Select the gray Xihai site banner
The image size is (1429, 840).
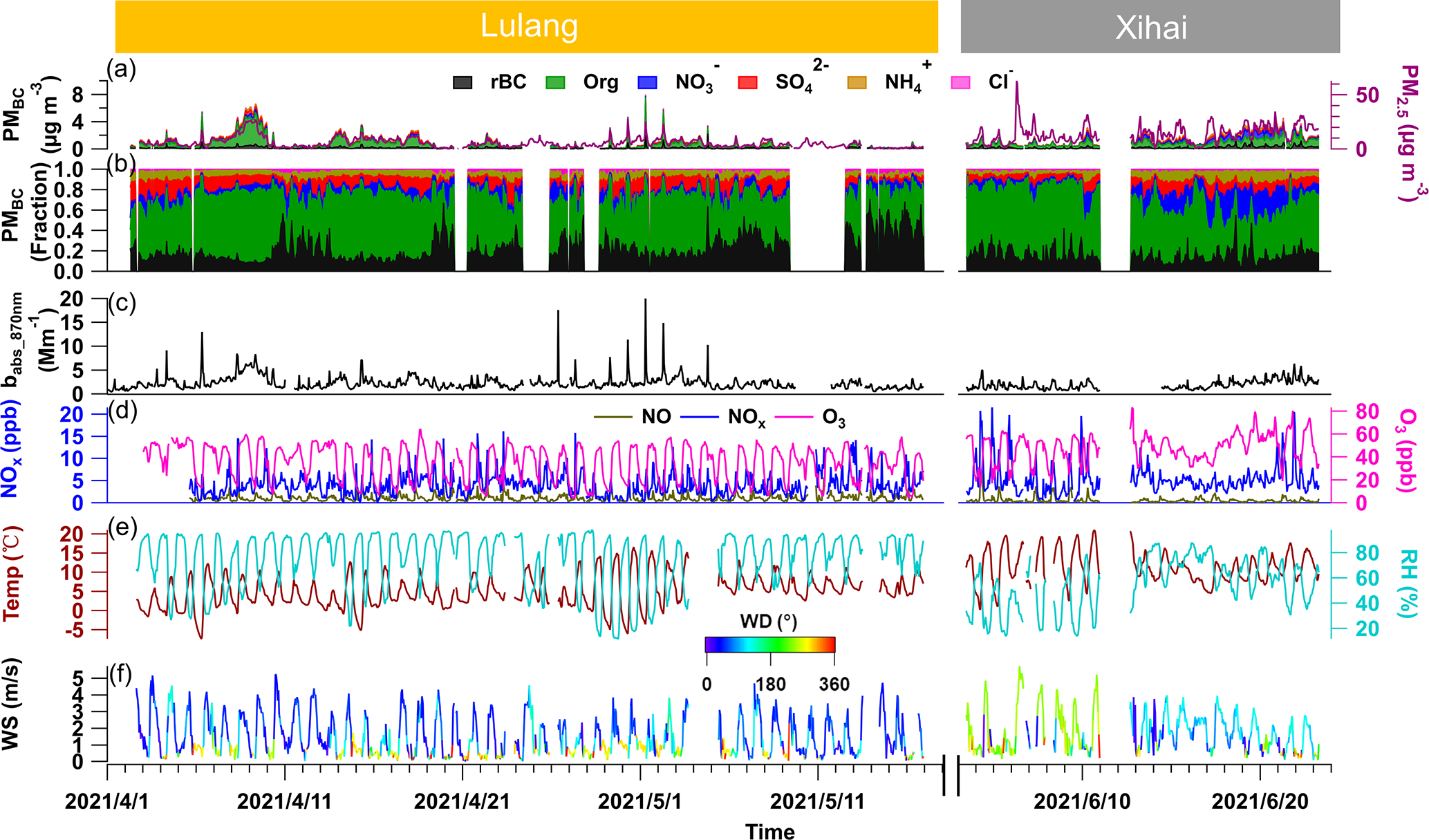tap(1150, 27)
